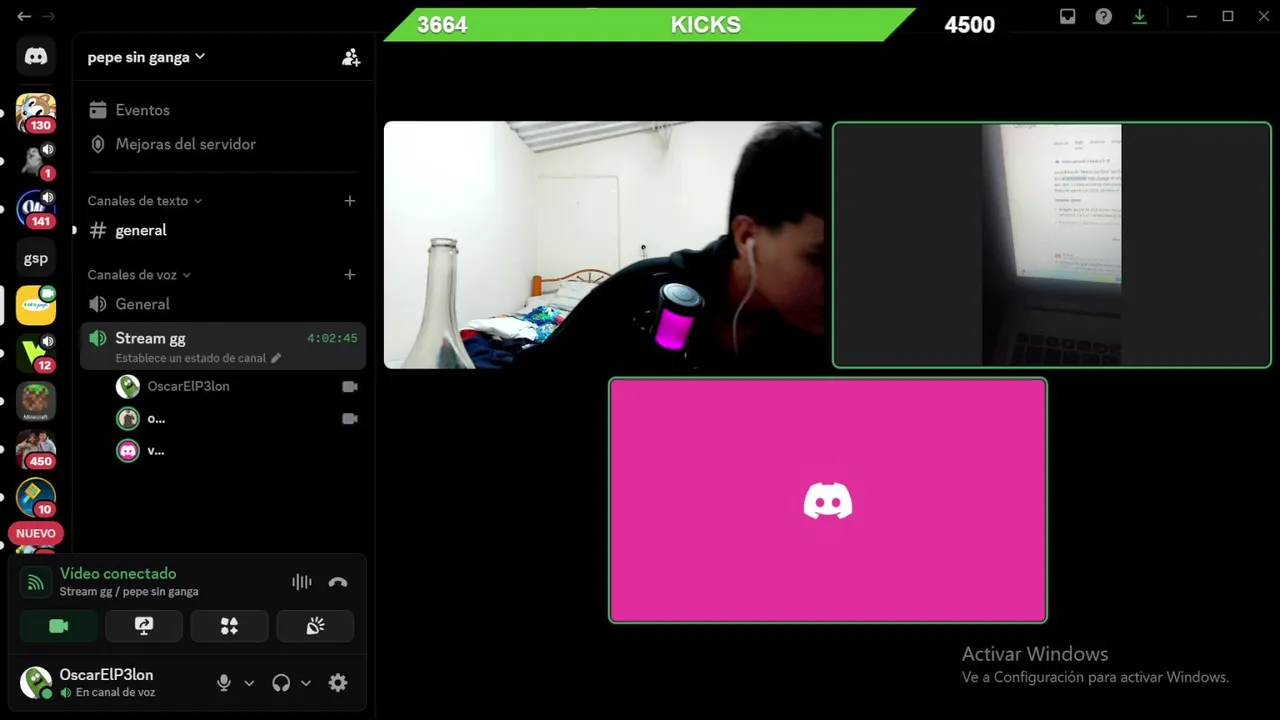Screen dimensions: 1280x720
Task: Collapse Canales de voz category
Action: (x=138, y=275)
